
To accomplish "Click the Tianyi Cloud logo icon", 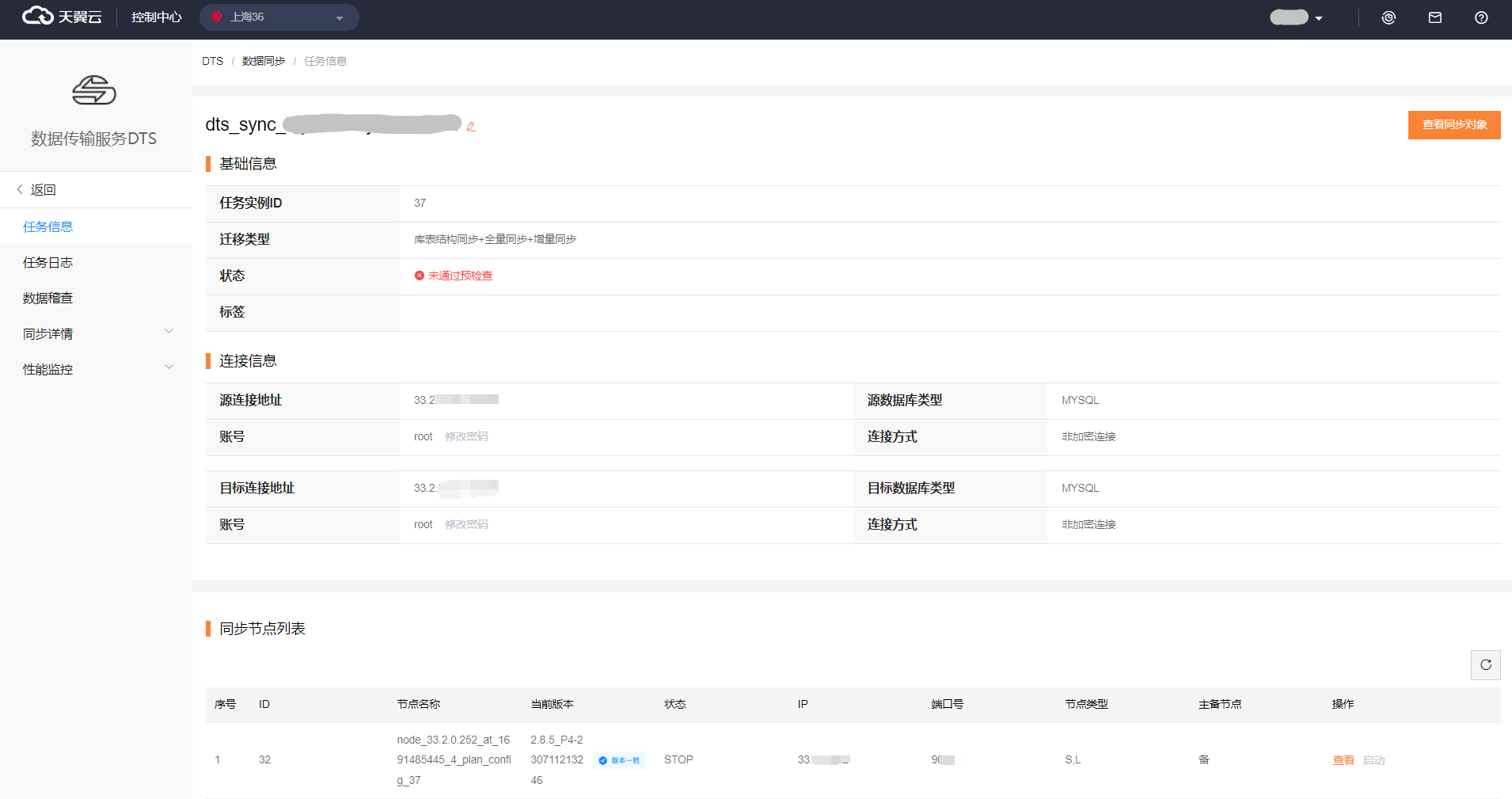I will (37, 16).
